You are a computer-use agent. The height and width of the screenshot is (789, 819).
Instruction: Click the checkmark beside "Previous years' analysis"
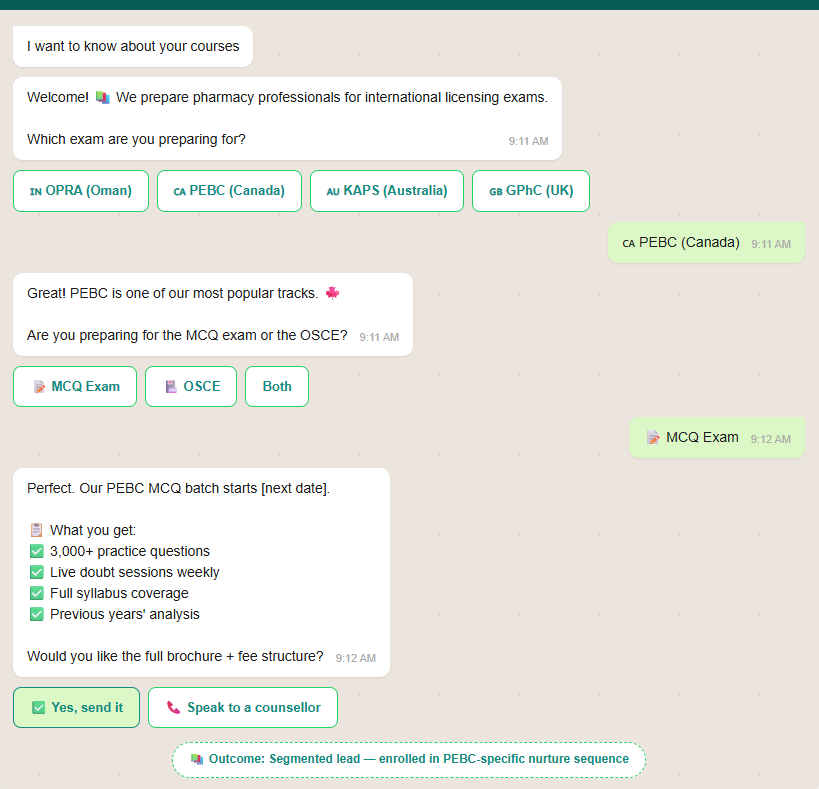tap(36, 614)
